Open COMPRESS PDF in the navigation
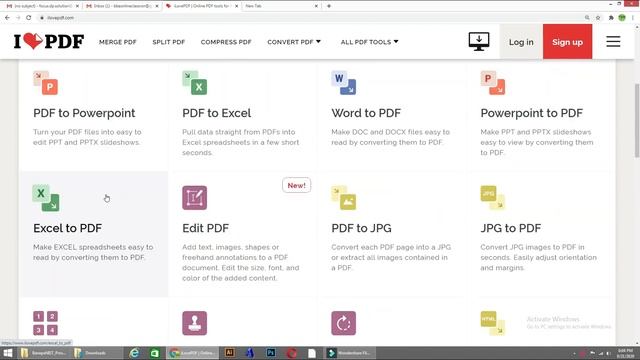The image size is (640, 360). (226, 42)
